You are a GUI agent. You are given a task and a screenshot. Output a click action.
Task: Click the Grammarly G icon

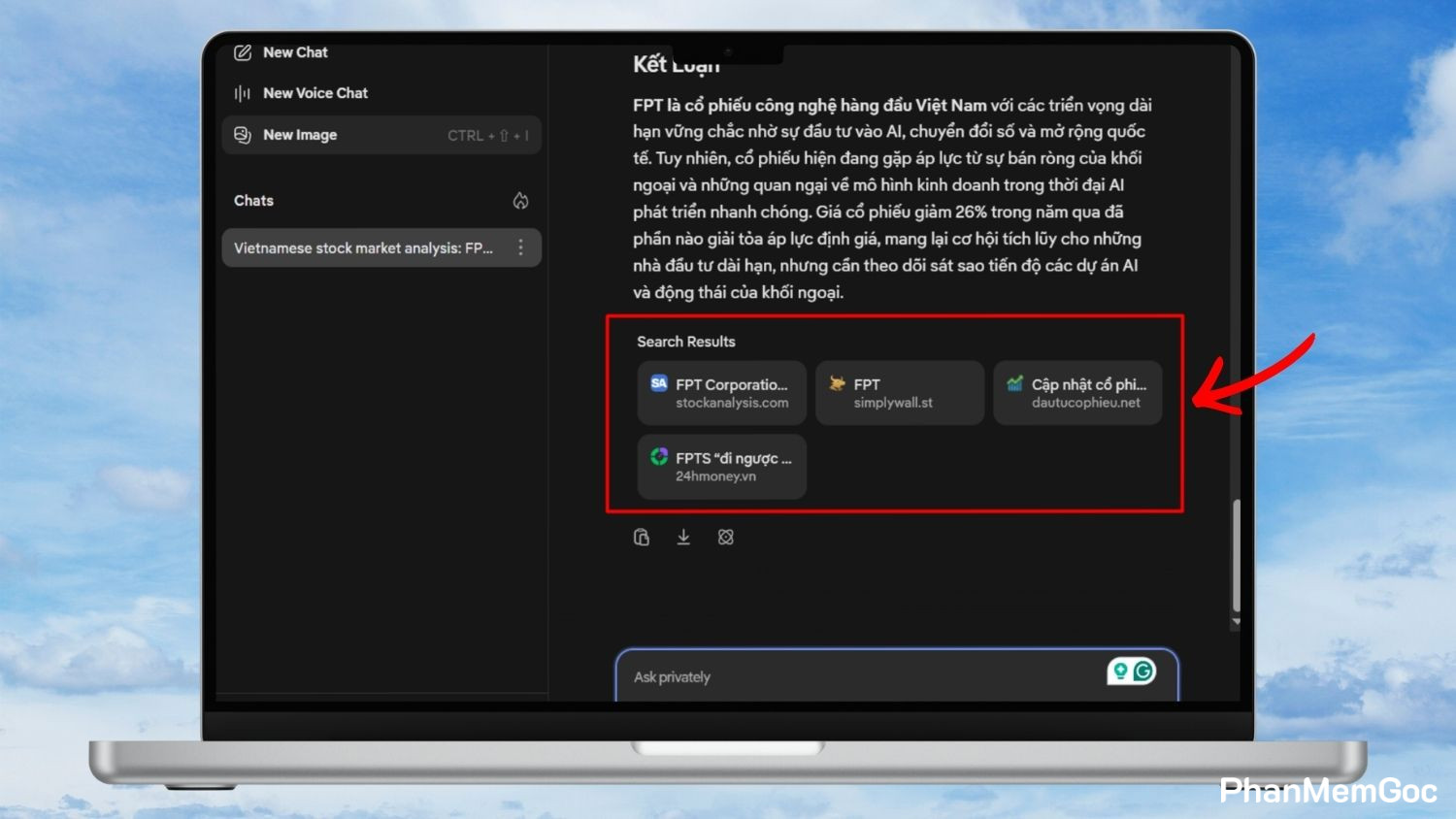(x=1143, y=671)
